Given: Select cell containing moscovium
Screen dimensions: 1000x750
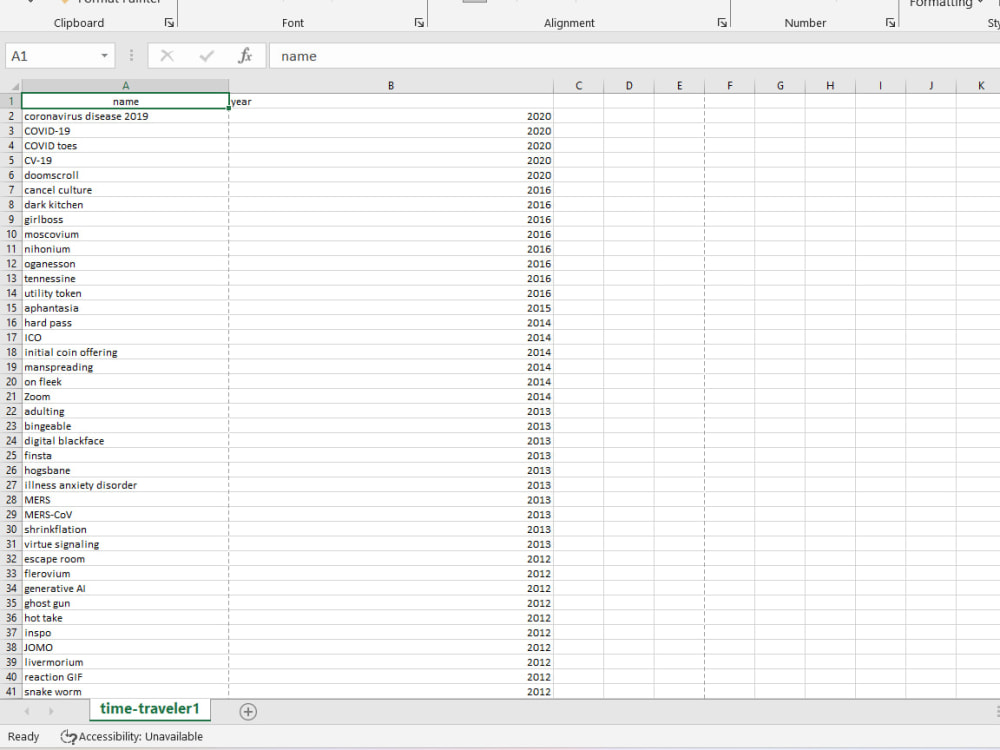Looking at the screenshot, I should pyautogui.click(x=126, y=234).
